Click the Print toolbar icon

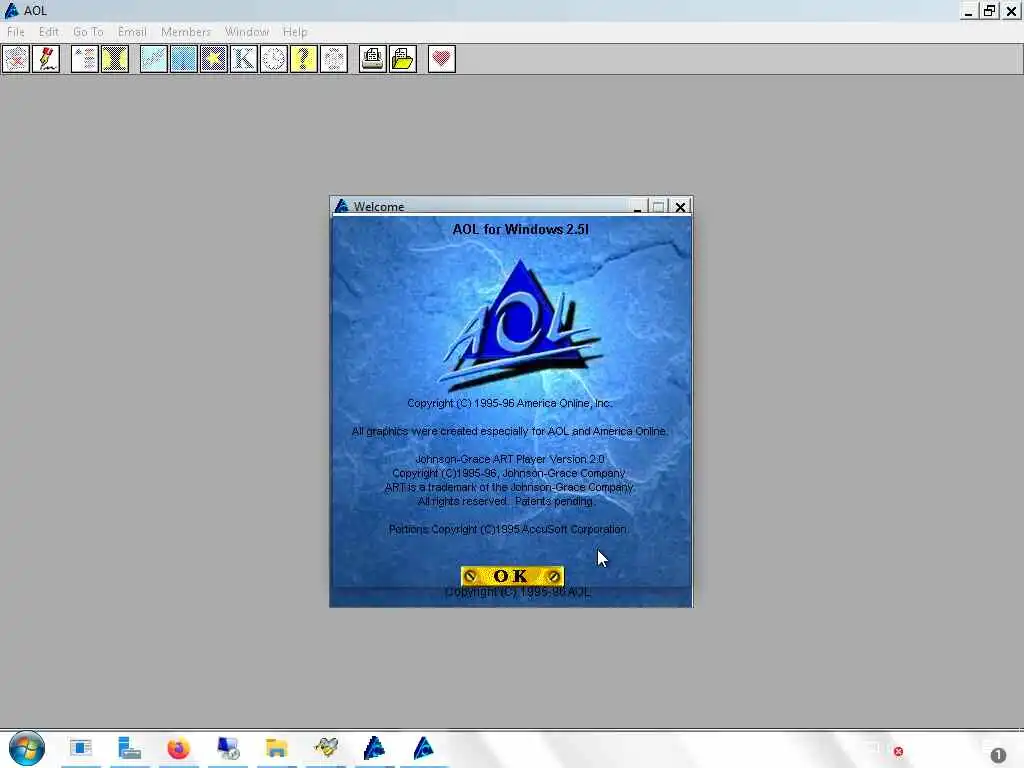pyautogui.click(x=372, y=59)
